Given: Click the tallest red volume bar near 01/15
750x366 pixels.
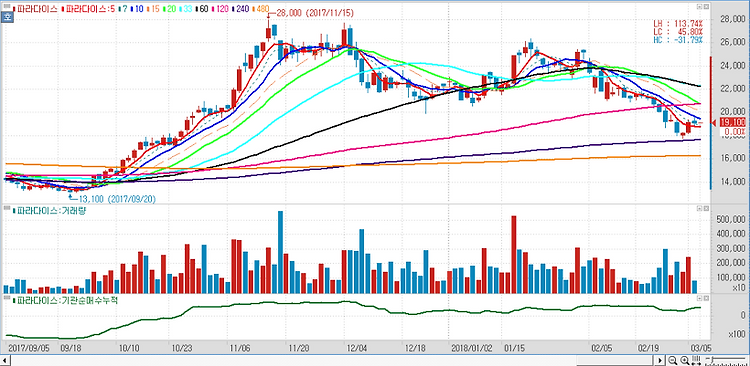Looking at the screenshot, I should coord(514,255).
